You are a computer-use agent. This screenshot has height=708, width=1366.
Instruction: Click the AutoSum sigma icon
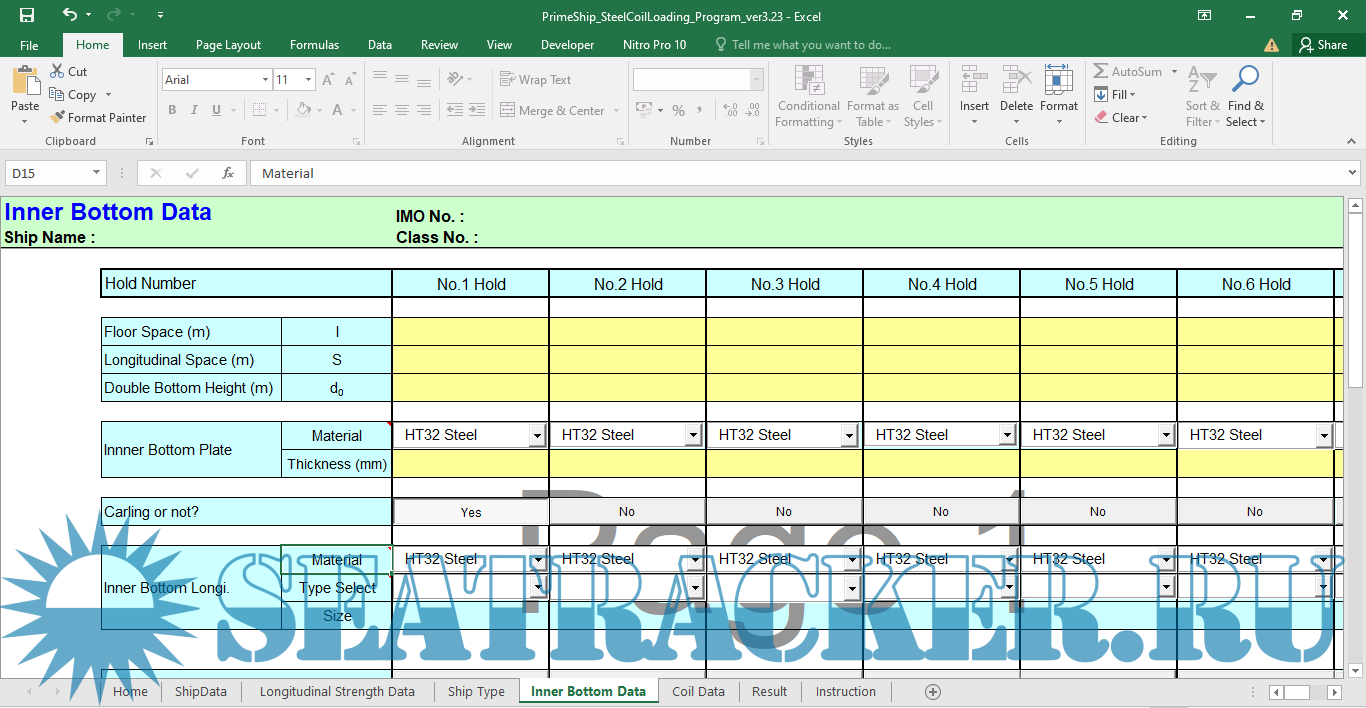[1100, 72]
